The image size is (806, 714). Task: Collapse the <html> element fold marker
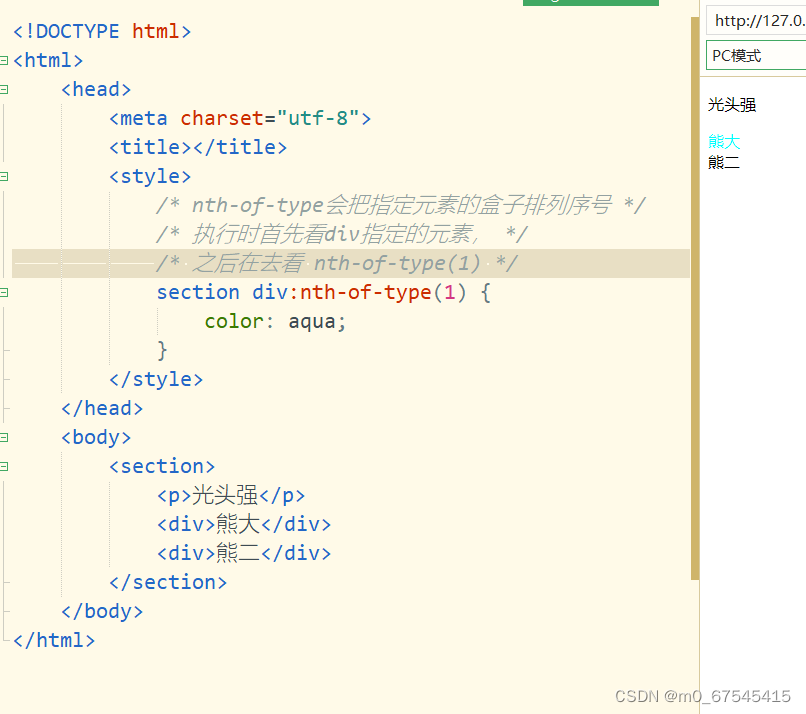[x=5, y=60]
